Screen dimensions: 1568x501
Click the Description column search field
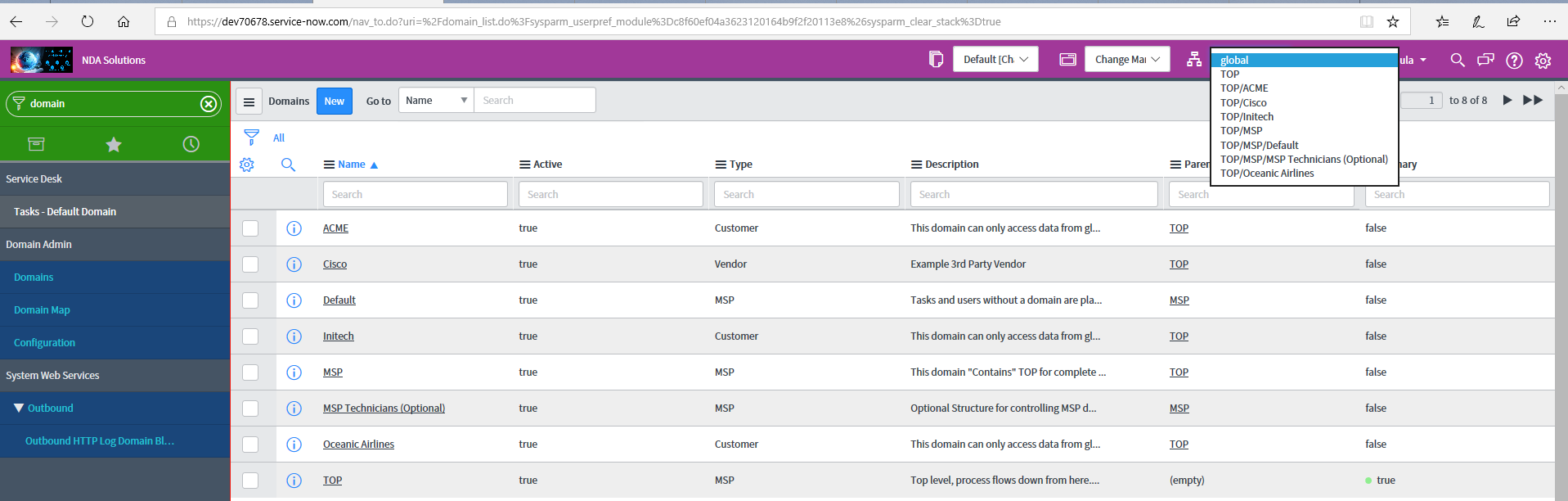pos(1033,194)
